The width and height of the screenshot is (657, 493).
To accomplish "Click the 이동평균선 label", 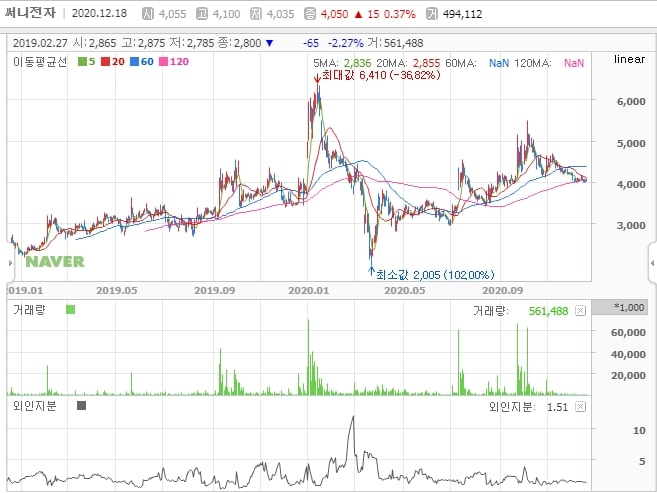I will tap(40, 62).
